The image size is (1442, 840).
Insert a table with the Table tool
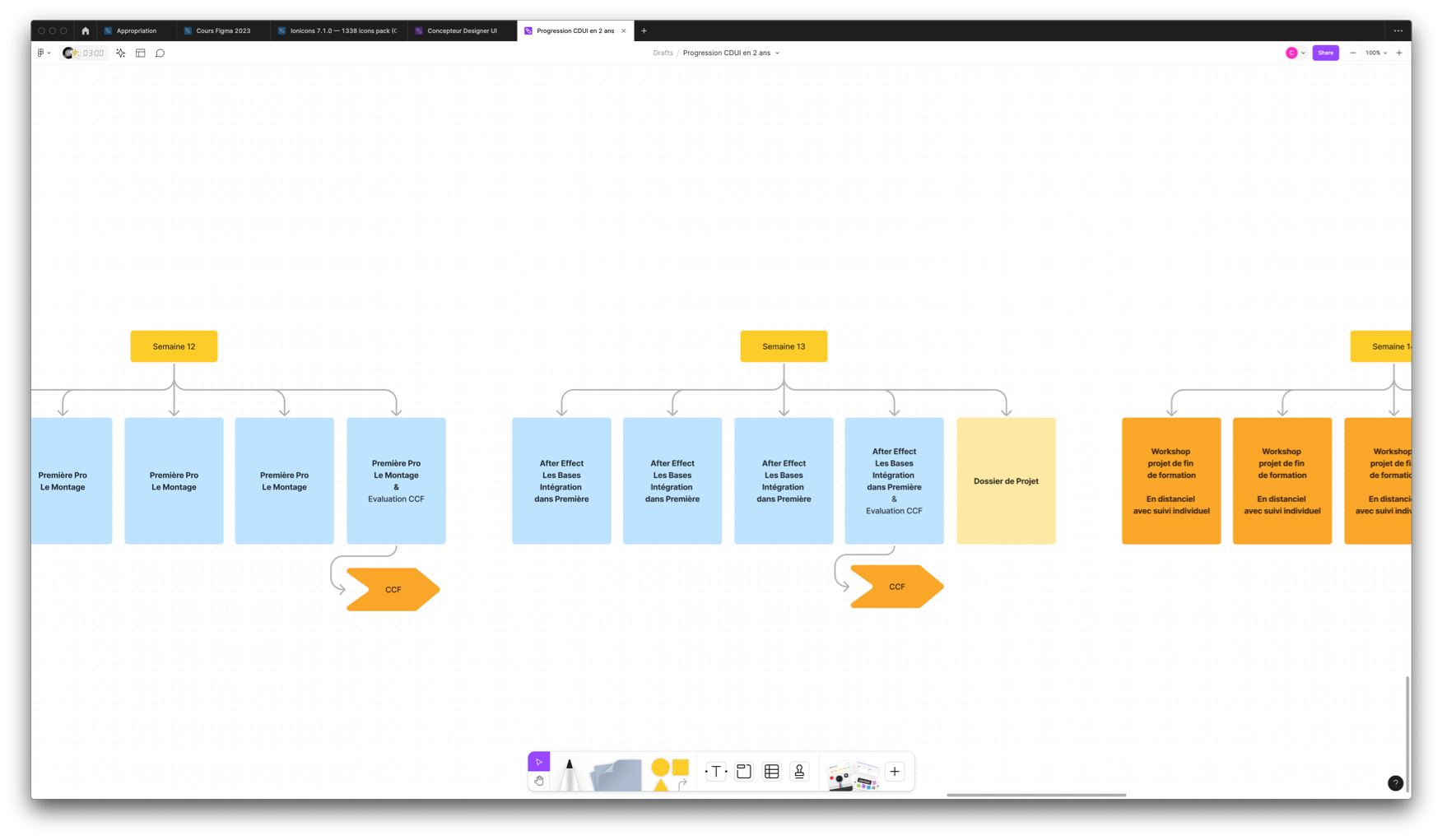771,772
